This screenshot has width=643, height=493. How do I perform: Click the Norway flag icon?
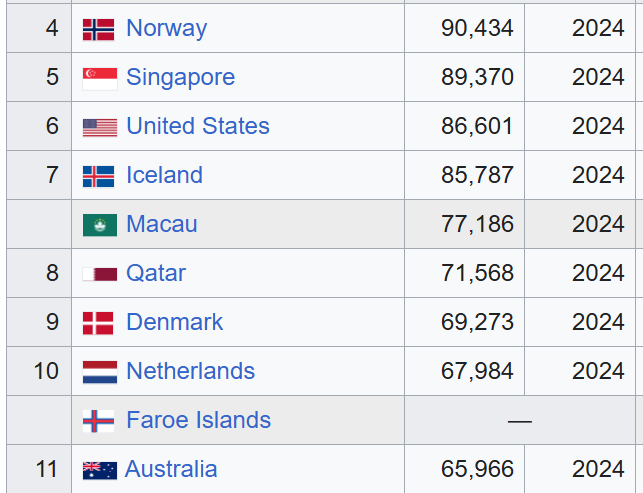click(98, 30)
